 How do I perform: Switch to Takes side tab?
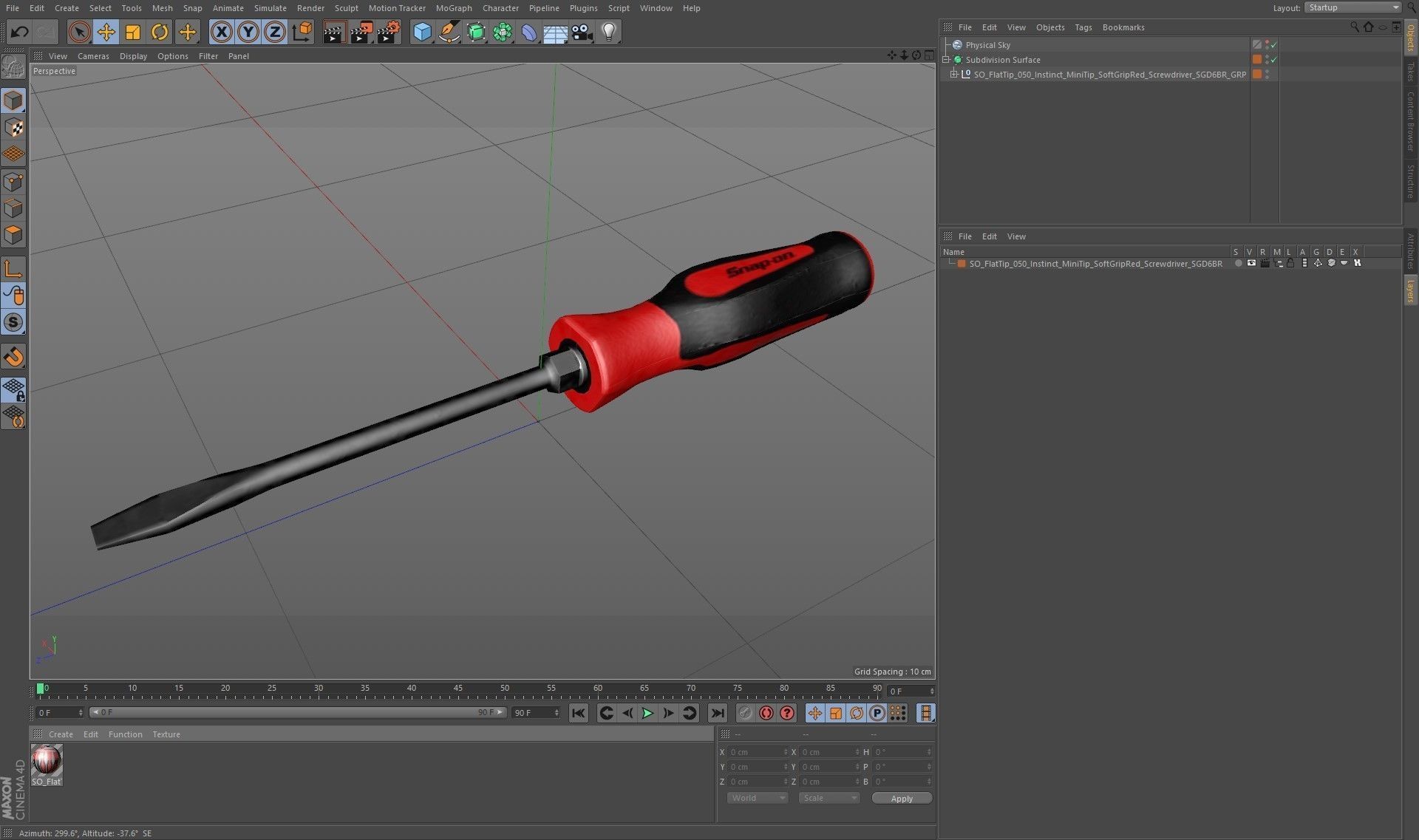(x=1411, y=72)
